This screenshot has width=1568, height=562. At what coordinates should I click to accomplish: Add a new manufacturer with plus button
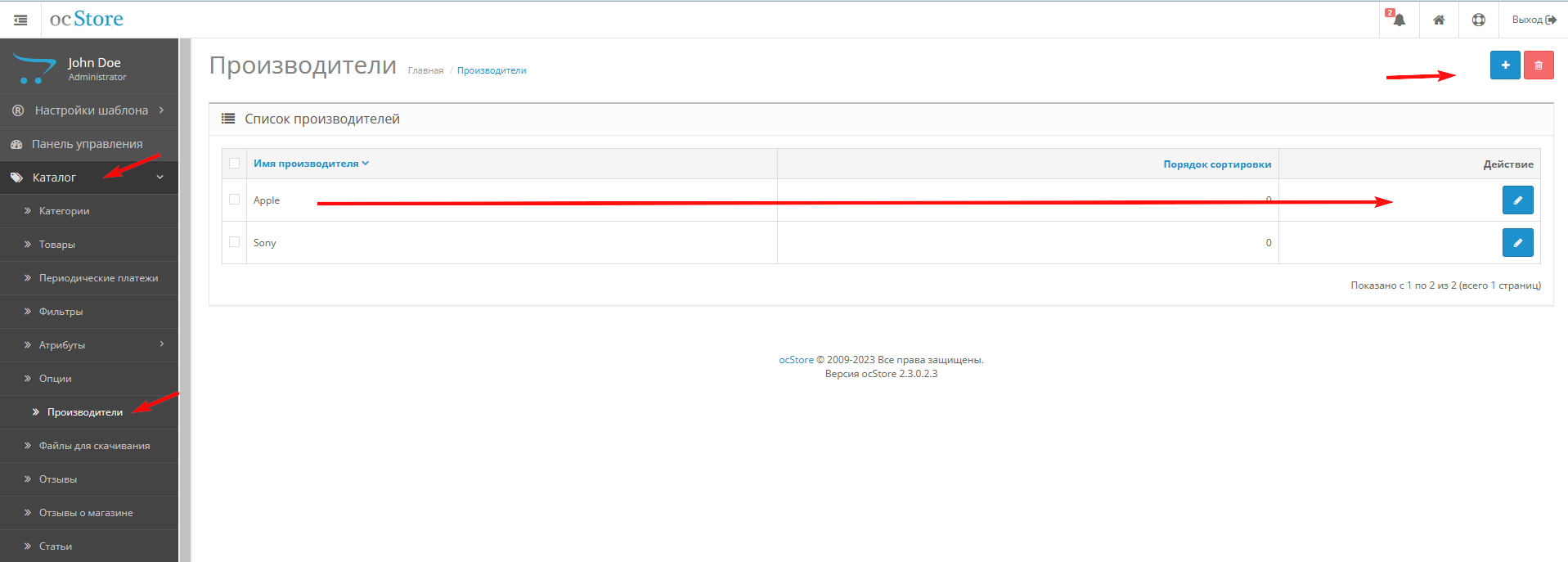click(1505, 65)
